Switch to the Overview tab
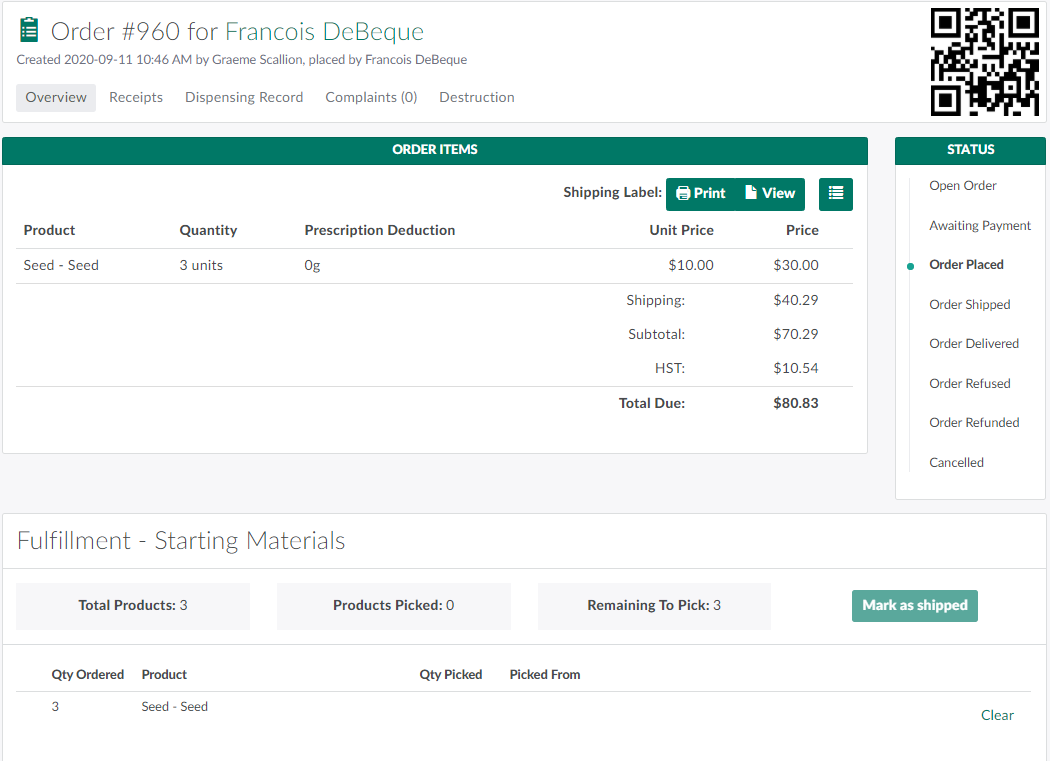The width and height of the screenshot is (1050, 761). [x=56, y=98]
